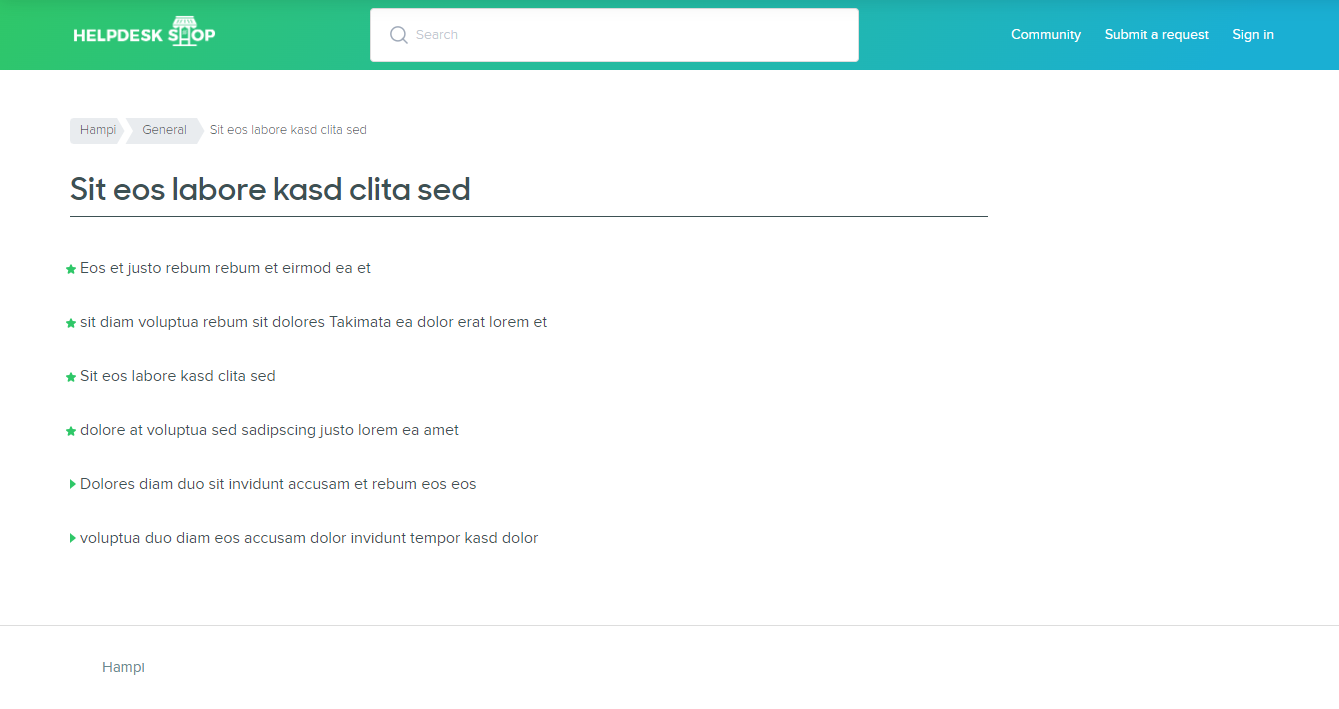This screenshot has height=709, width=1339.
Task: Click arrow icon beside "Dolores diam duo"
Action: click(72, 484)
